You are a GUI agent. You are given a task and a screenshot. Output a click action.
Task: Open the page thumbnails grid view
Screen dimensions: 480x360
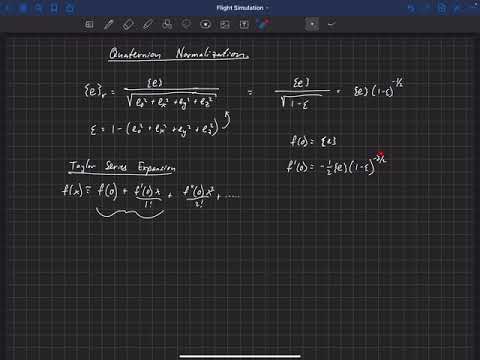[23, 8]
